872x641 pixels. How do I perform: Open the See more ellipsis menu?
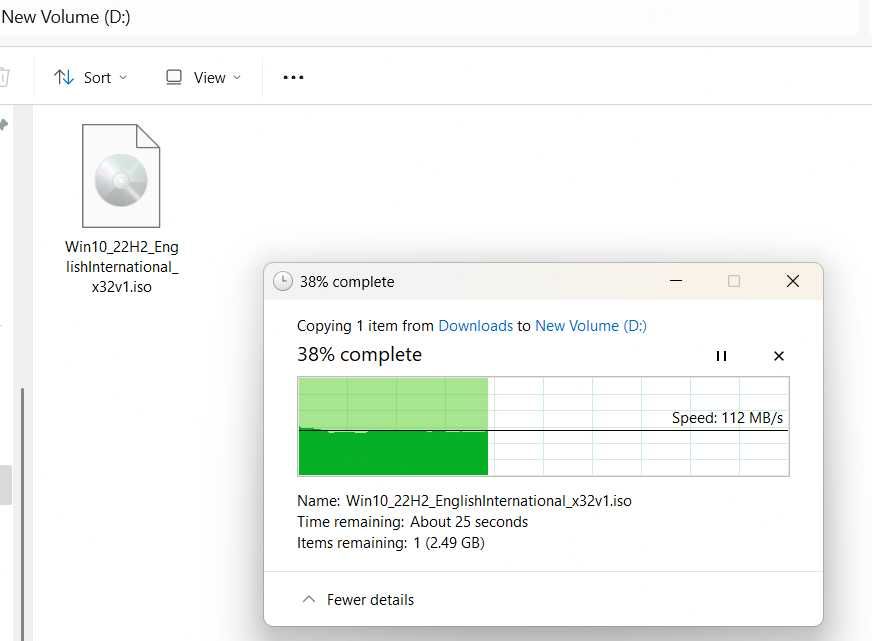click(x=293, y=77)
